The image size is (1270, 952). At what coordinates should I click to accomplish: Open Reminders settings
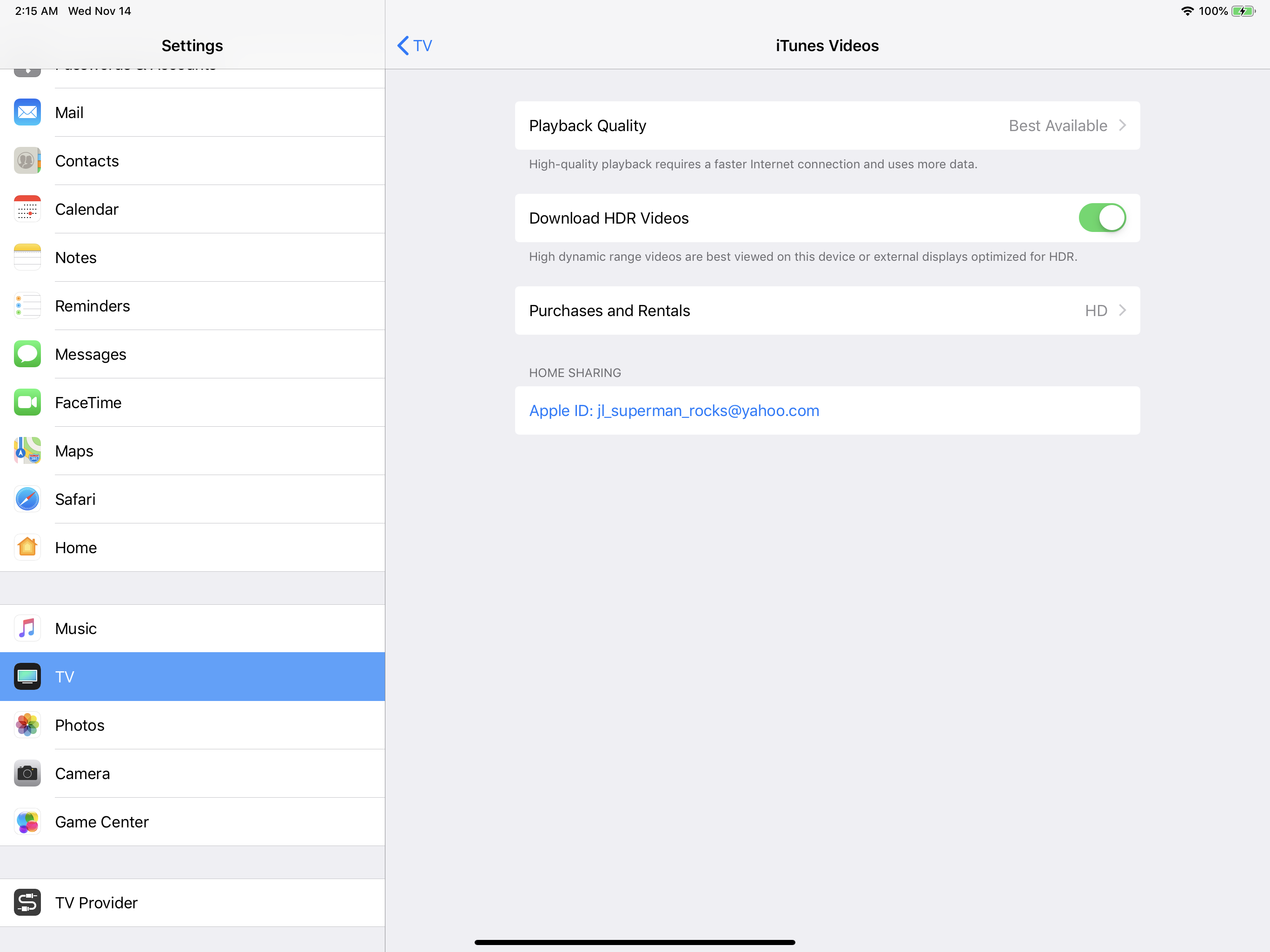point(192,305)
